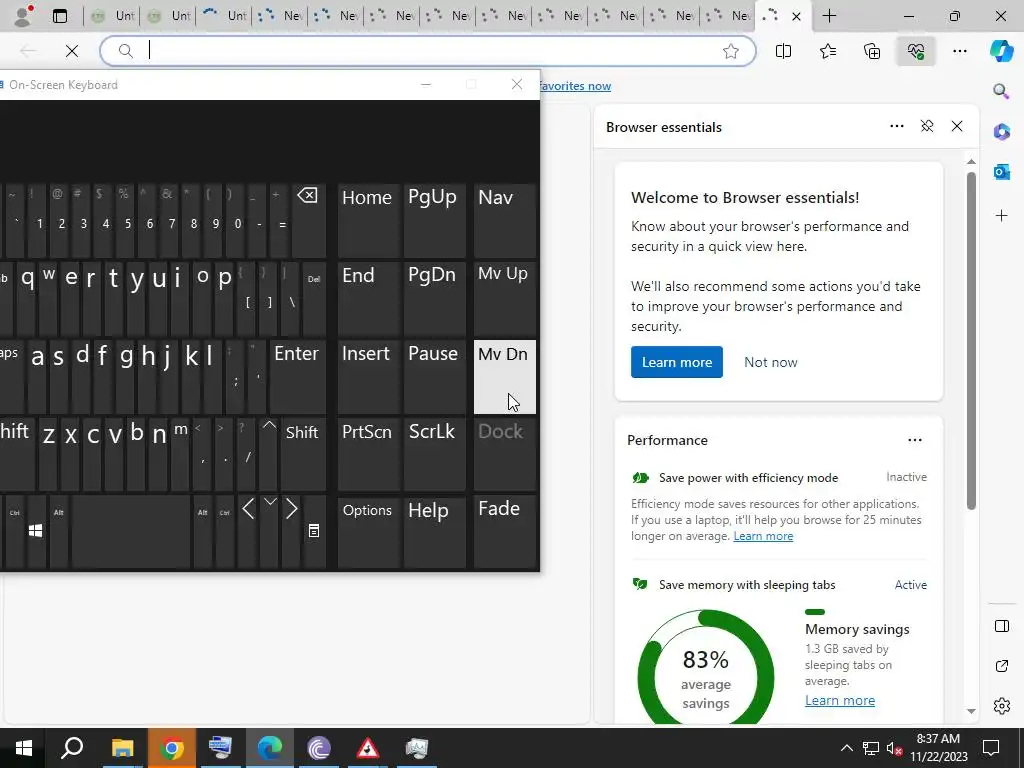
Task: Open Edge Settings and more menu
Action: [959, 51]
